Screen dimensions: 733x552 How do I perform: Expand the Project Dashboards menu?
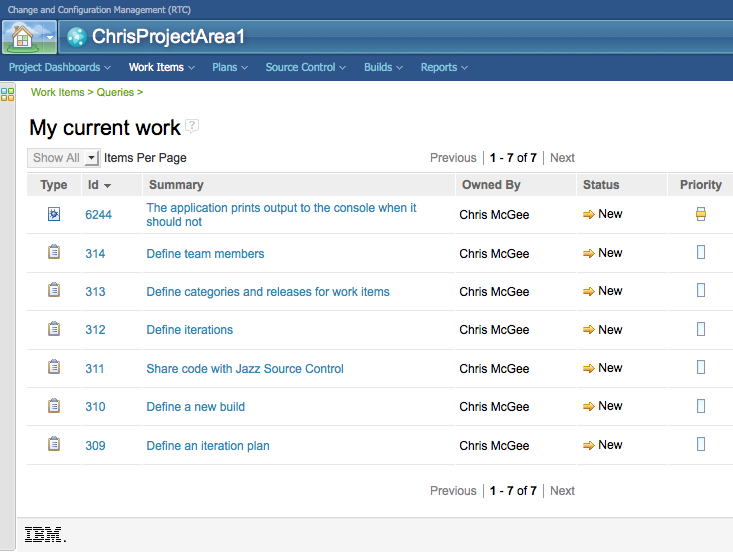tap(59, 68)
